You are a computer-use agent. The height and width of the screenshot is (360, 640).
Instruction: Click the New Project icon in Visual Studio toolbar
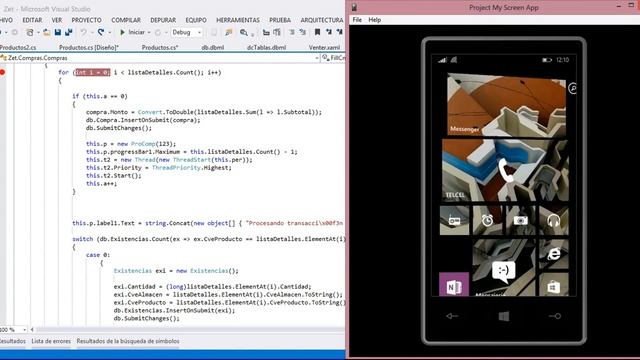click(x=29, y=32)
